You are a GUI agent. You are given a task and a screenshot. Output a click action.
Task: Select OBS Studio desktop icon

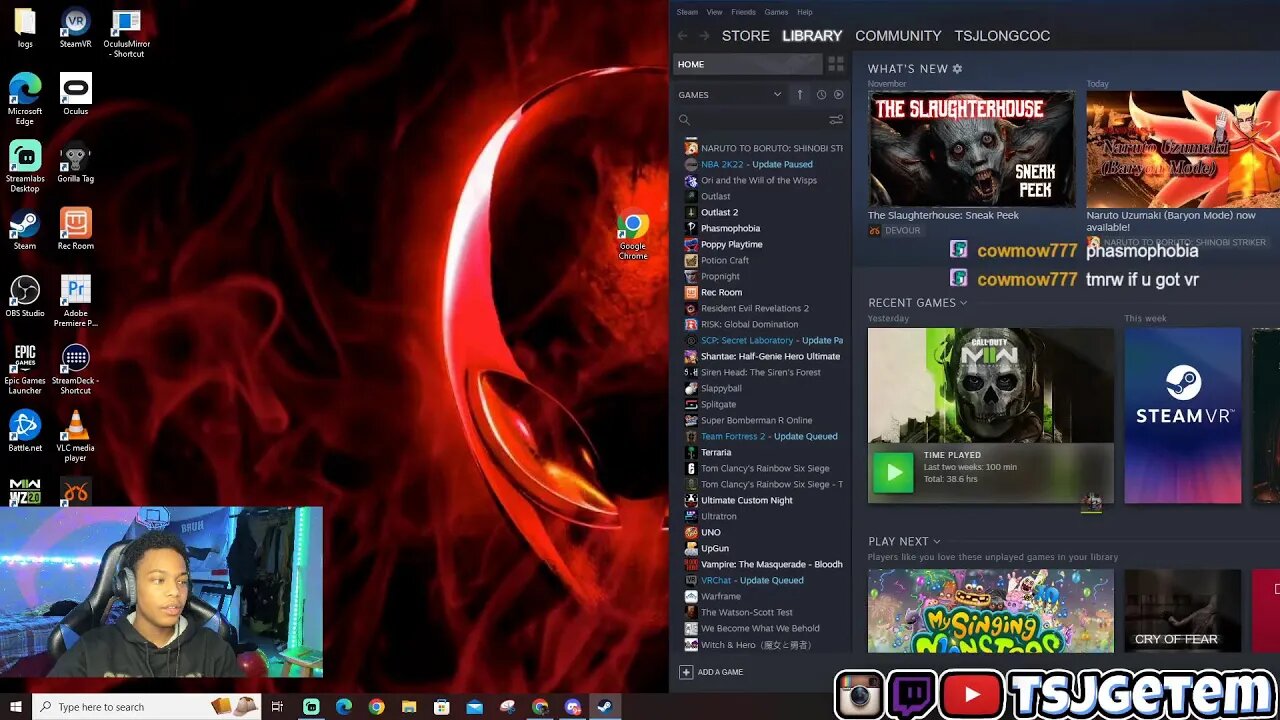coord(25,297)
